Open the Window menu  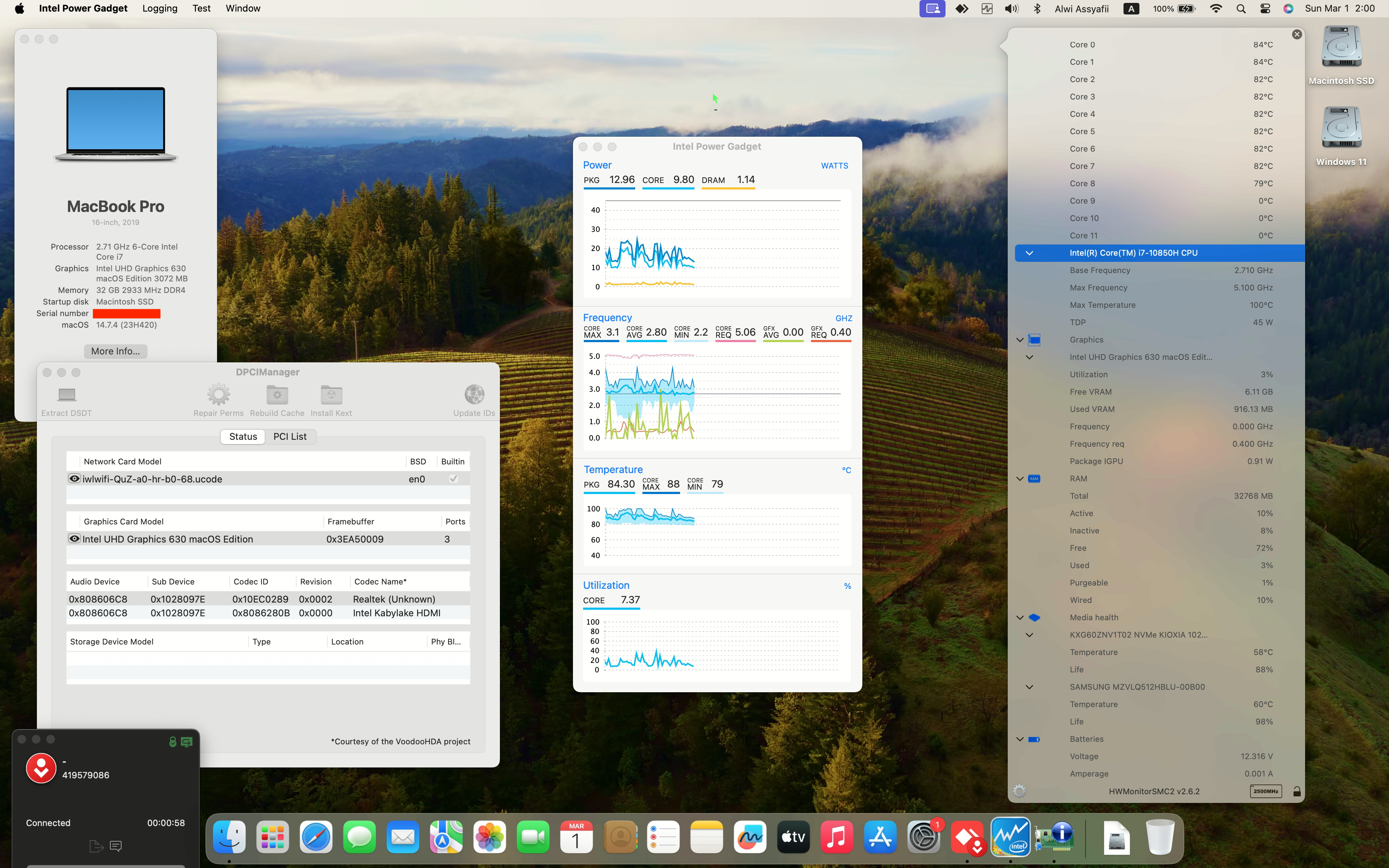(243, 9)
